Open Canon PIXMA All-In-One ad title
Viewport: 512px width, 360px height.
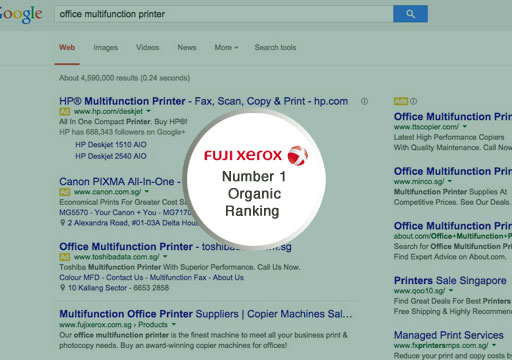pyautogui.click(x=120, y=182)
